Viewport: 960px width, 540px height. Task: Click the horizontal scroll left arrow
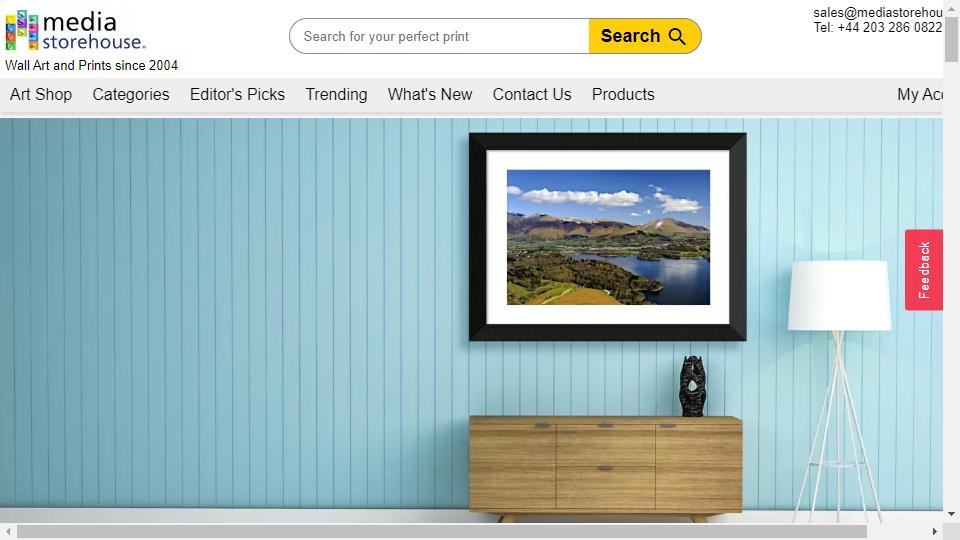[8, 531]
